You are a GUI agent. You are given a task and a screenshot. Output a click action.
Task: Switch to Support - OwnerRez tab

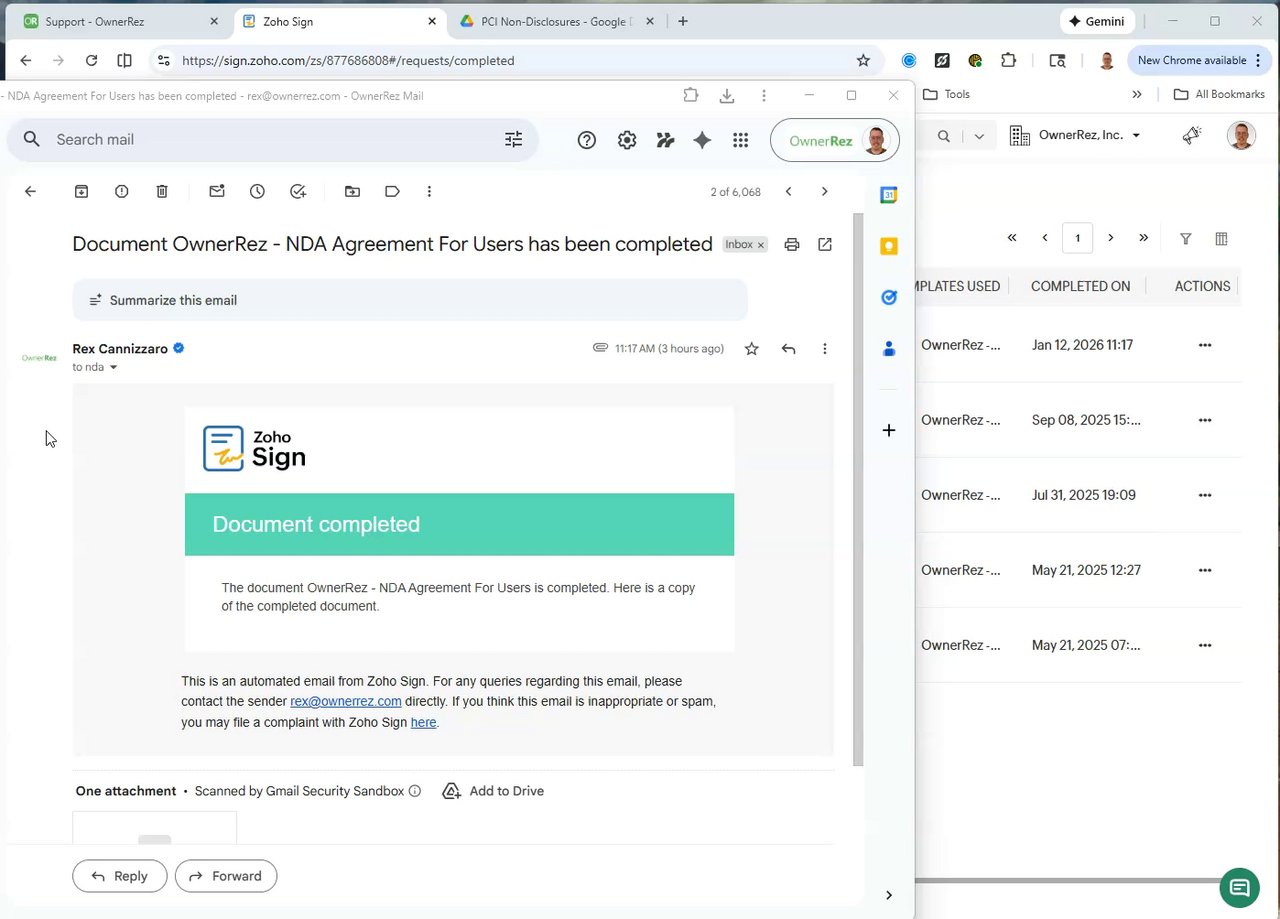[x=120, y=21]
